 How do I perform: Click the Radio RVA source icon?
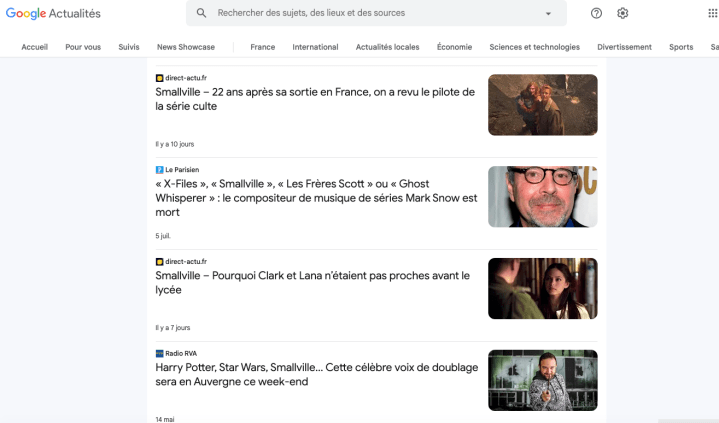159,353
